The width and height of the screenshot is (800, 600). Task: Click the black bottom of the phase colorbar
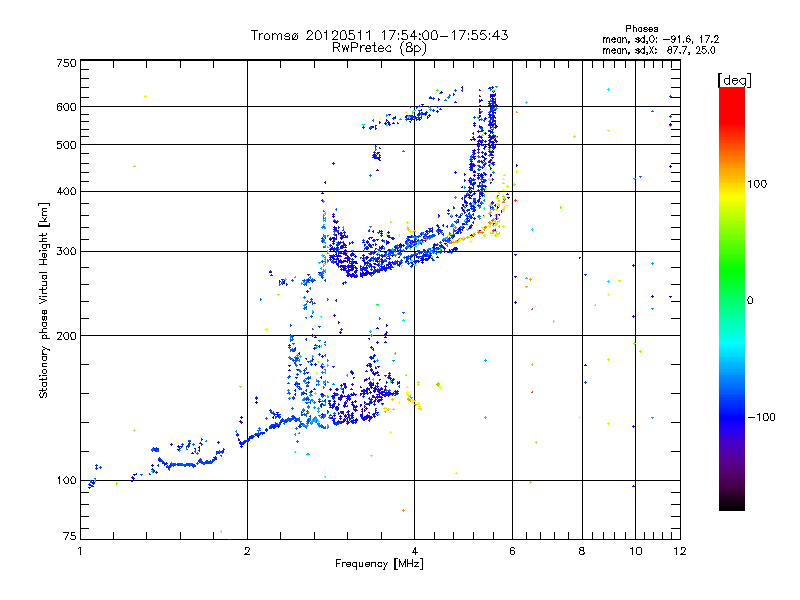point(732,505)
